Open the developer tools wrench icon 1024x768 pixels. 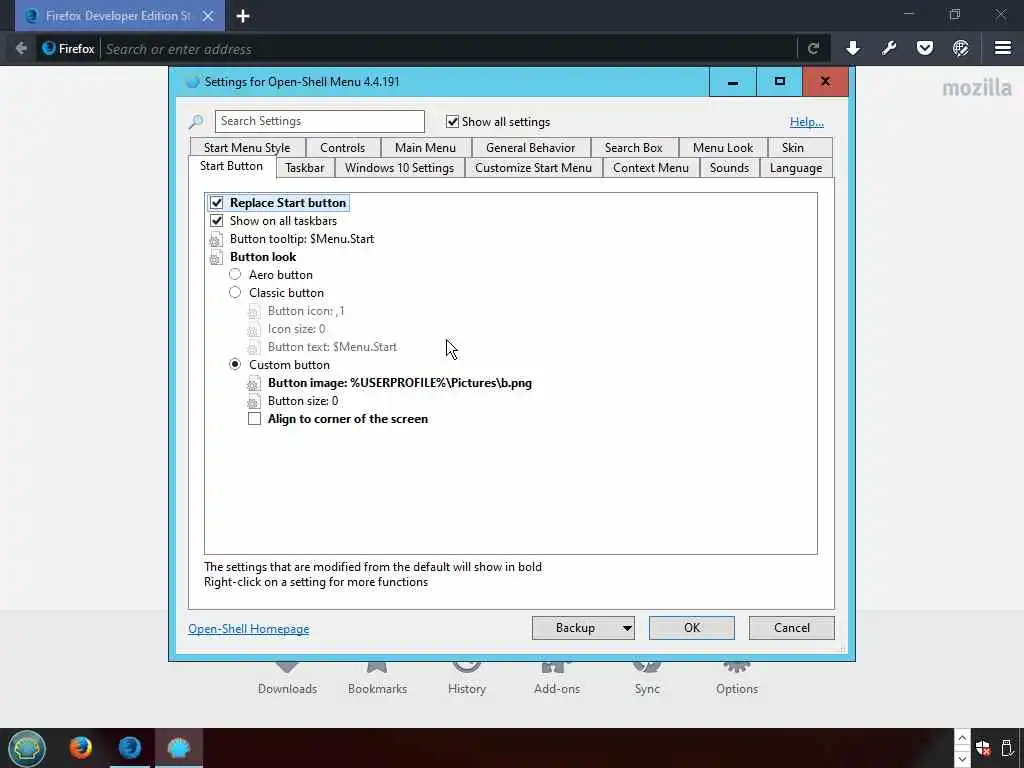[x=889, y=48]
